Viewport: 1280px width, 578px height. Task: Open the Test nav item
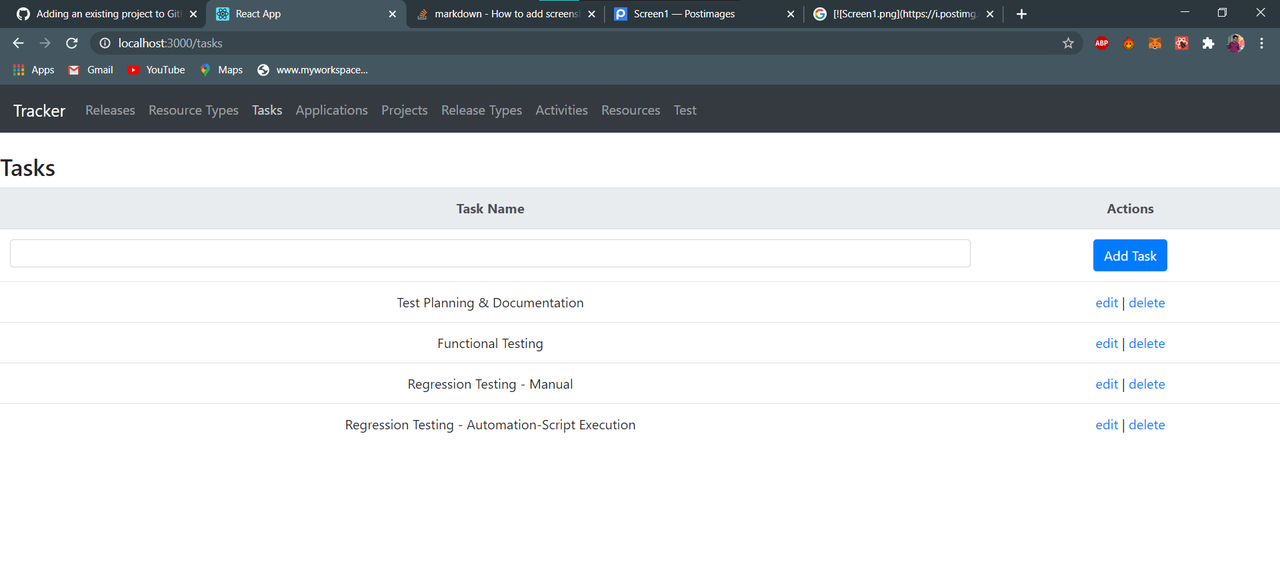pos(685,110)
